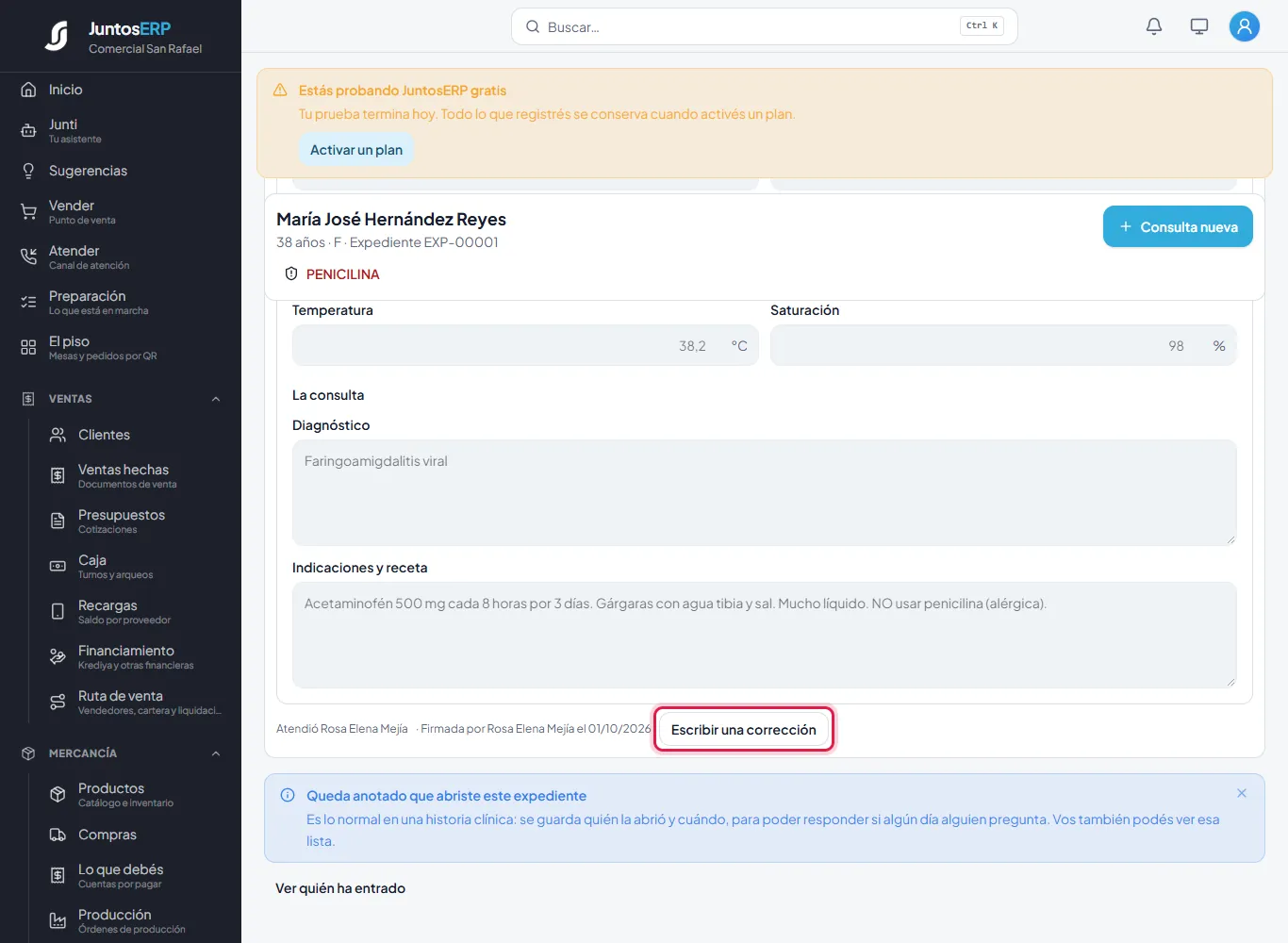Screen dimensions: 1288x943
Task: Open Clientes menu item
Action: click(x=132, y=435)
